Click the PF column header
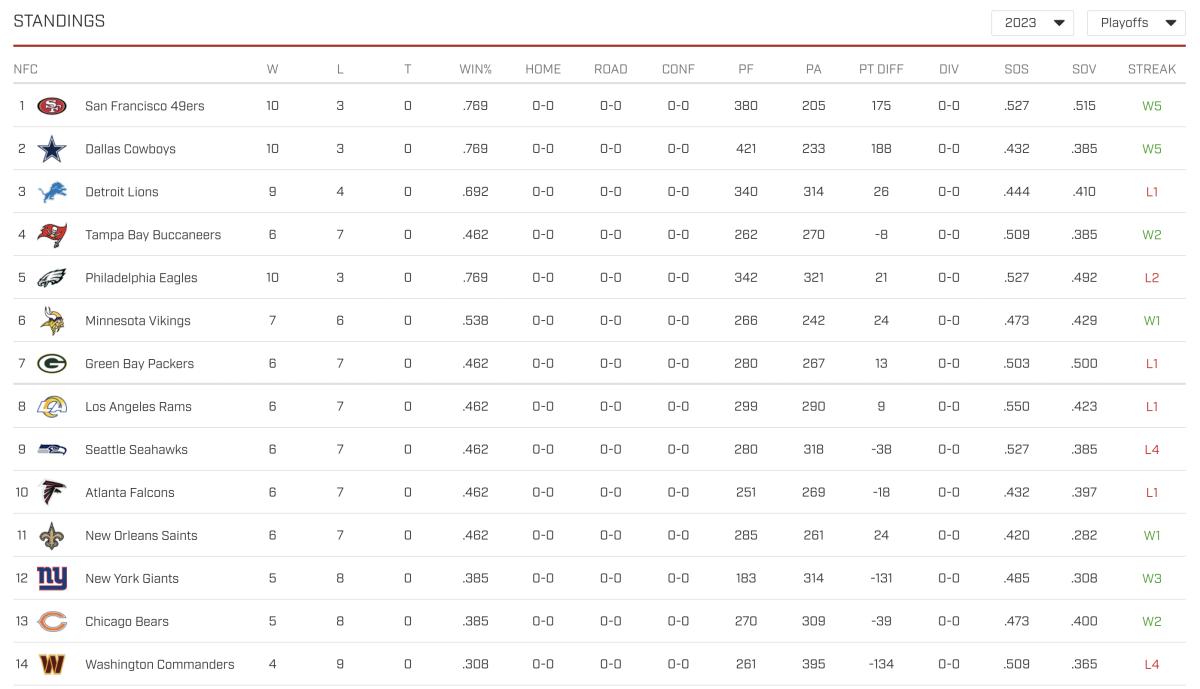The image size is (1200, 689). tap(746, 69)
